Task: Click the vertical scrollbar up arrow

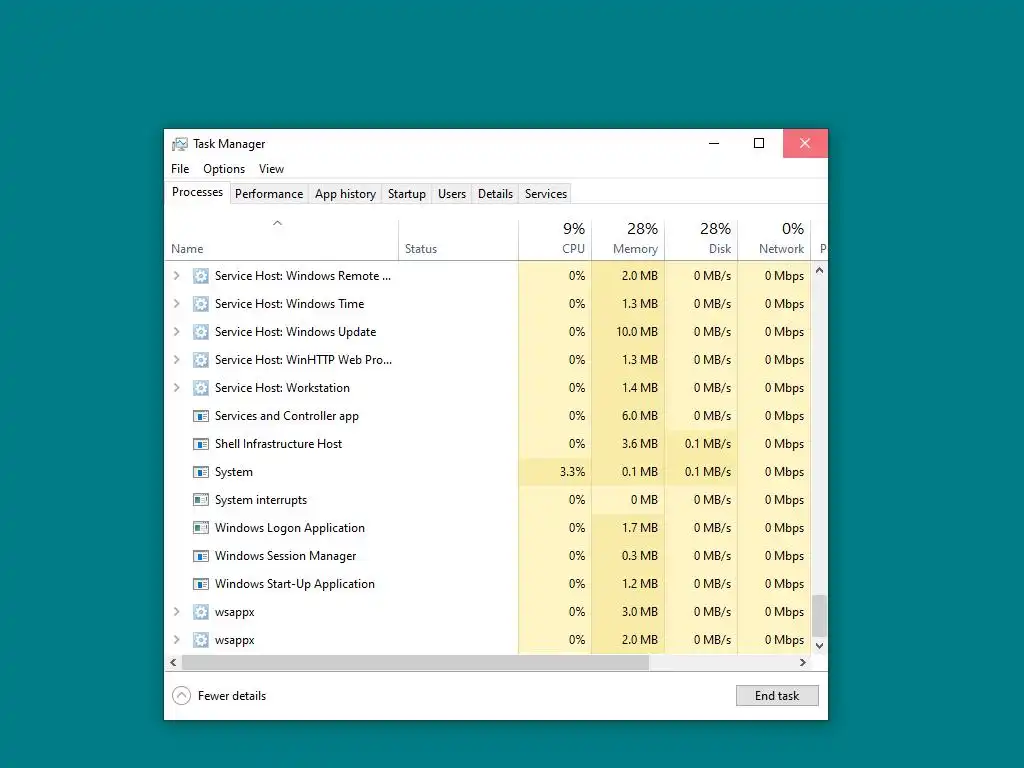Action: click(x=820, y=270)
